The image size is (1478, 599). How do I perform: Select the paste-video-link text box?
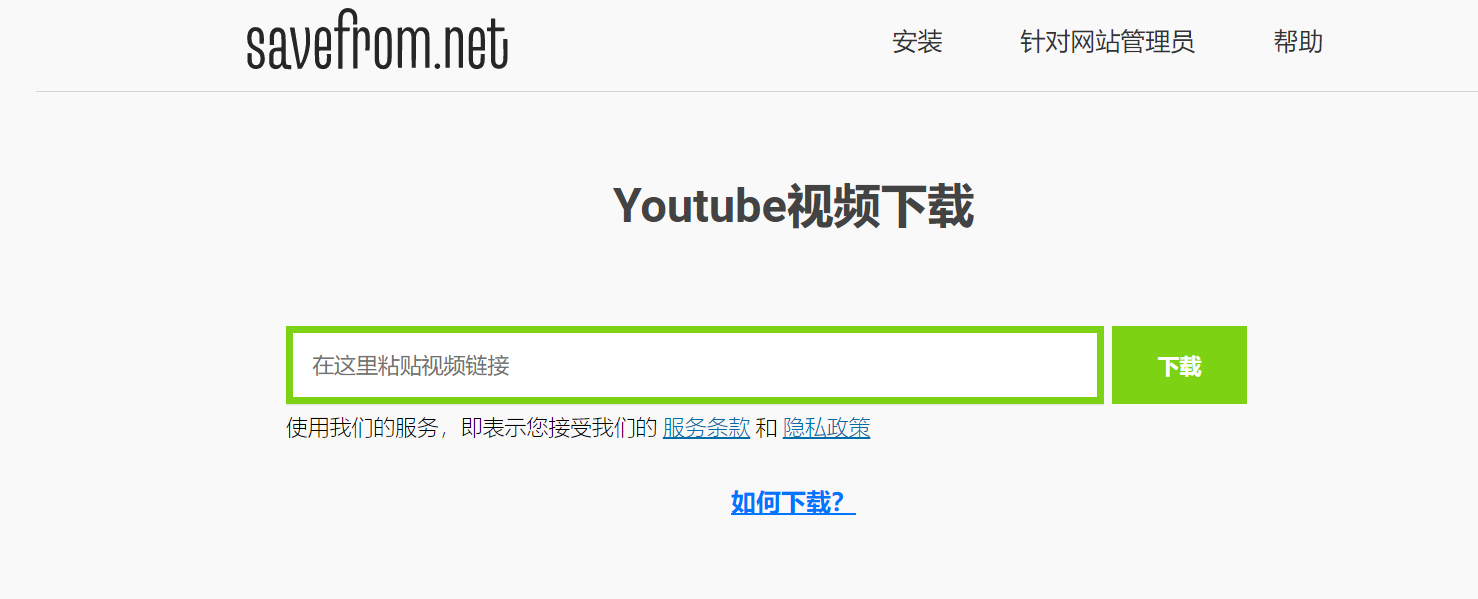click(x=695, y=365)
